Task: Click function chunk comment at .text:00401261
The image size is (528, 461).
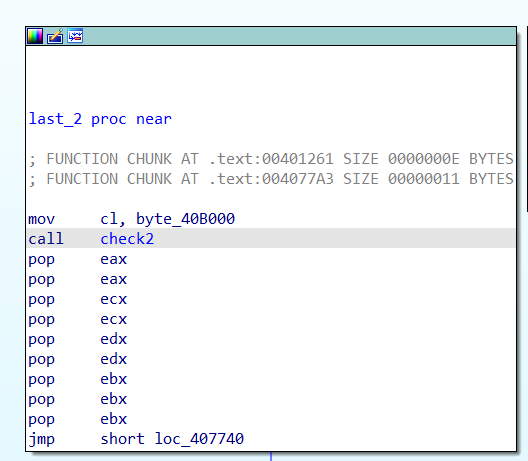Action: tap(271, 159)
